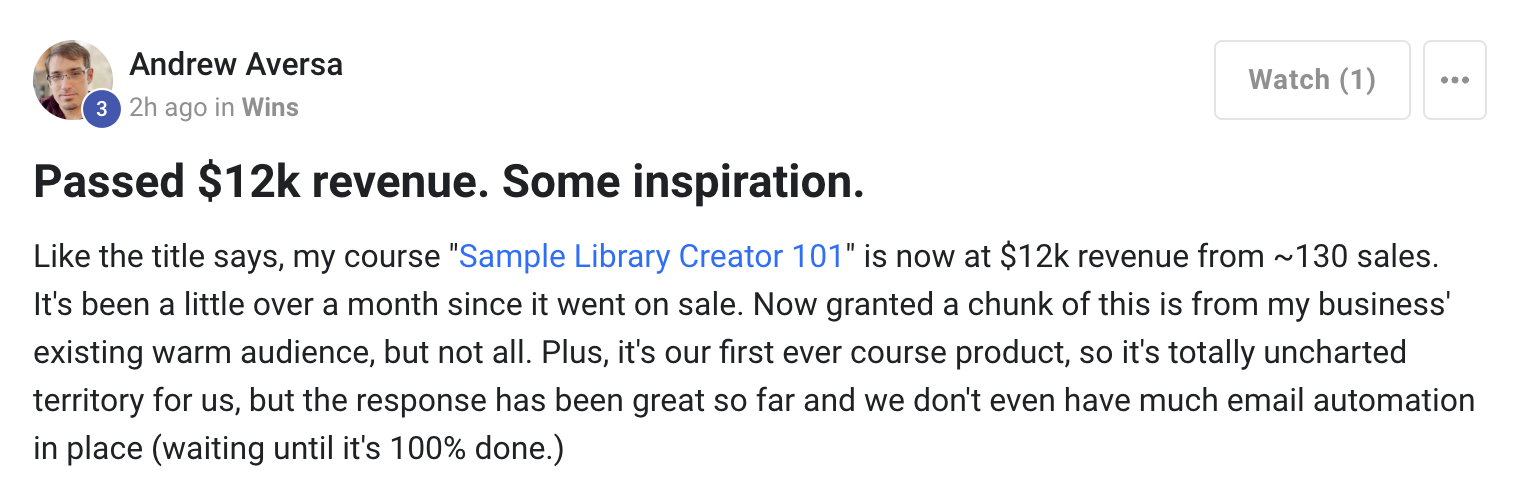Click the "2h ago" timestamp
Image resolution: width=1530 pixels, height=504 pixels.
(168, 108)
